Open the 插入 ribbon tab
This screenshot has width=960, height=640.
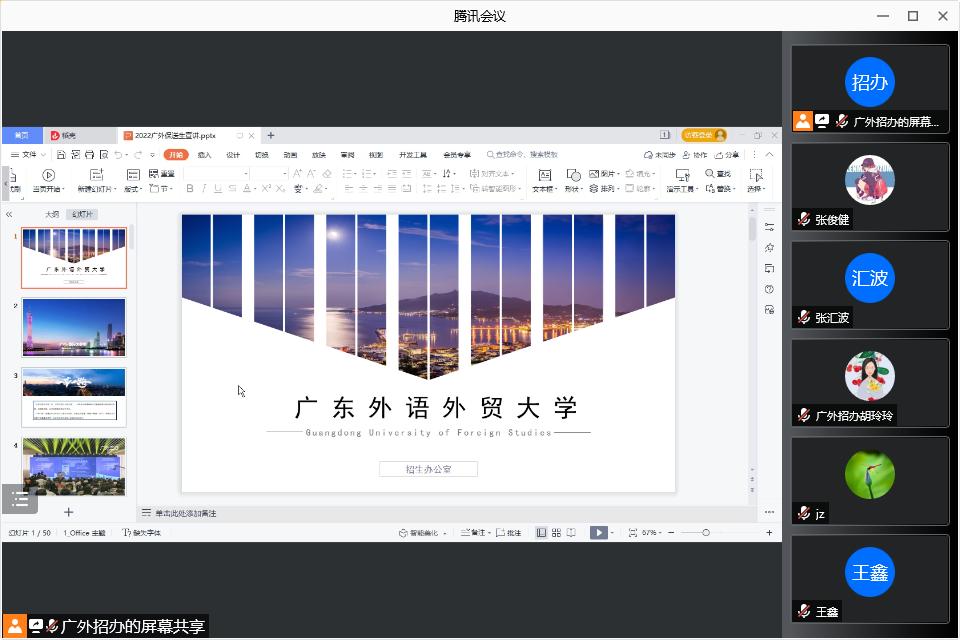tap(204, 155)
